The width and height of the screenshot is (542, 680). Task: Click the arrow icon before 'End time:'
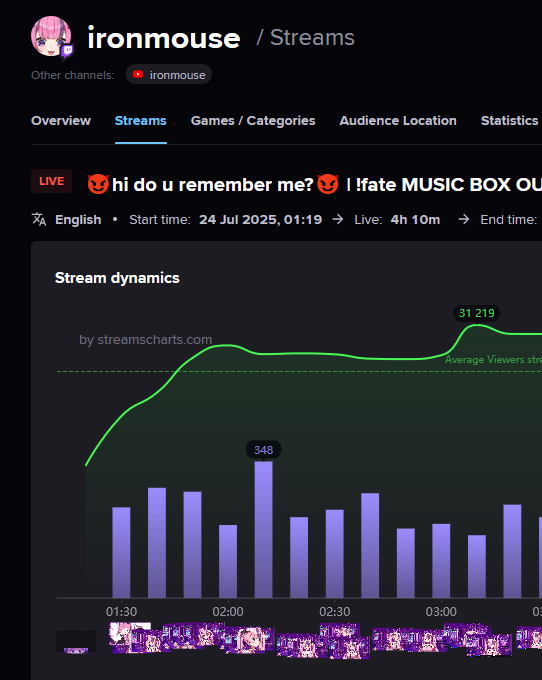click(x=464, y=219)
